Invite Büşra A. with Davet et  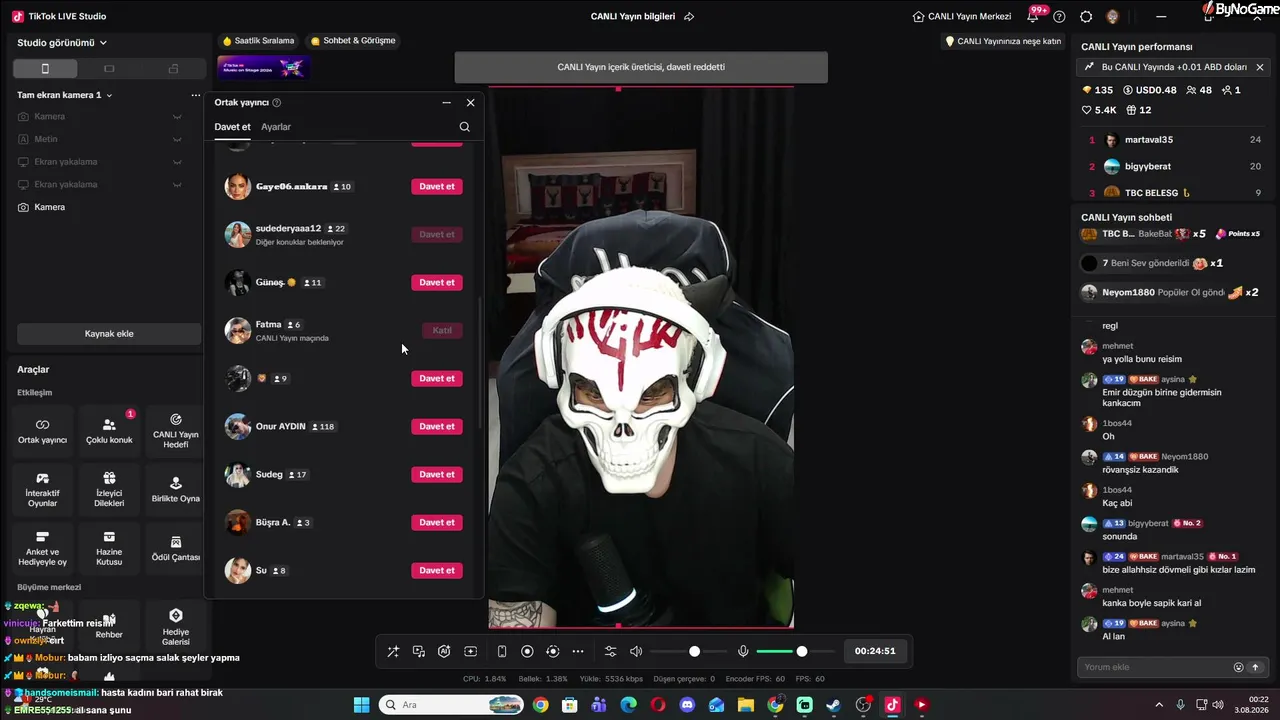click(437, 522)
